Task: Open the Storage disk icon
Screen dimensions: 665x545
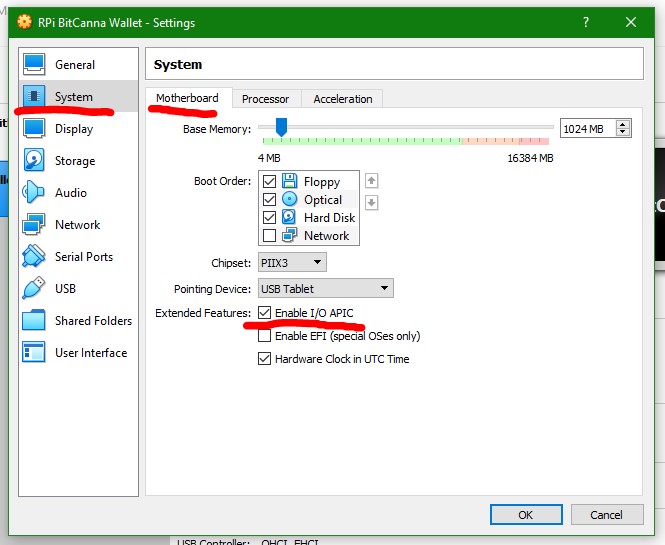Action: [x=34, y=160]
